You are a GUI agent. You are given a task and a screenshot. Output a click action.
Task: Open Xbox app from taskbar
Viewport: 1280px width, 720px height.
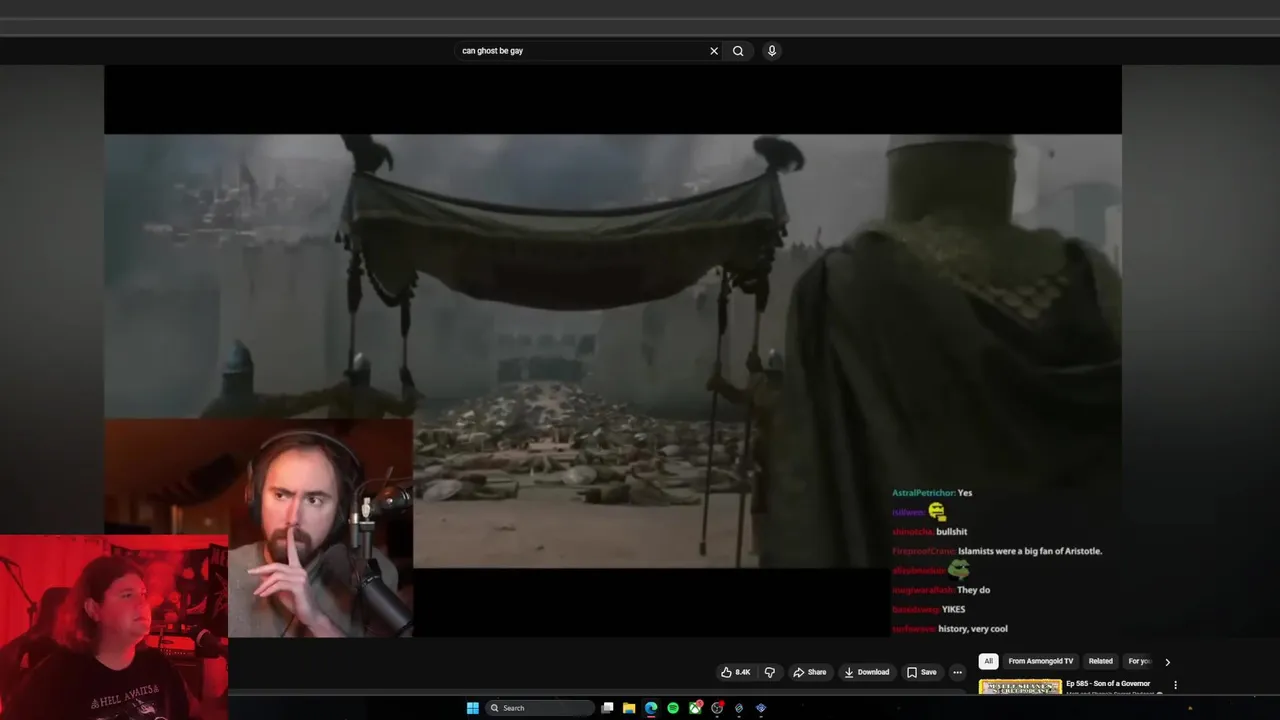(x=695, y=708)
